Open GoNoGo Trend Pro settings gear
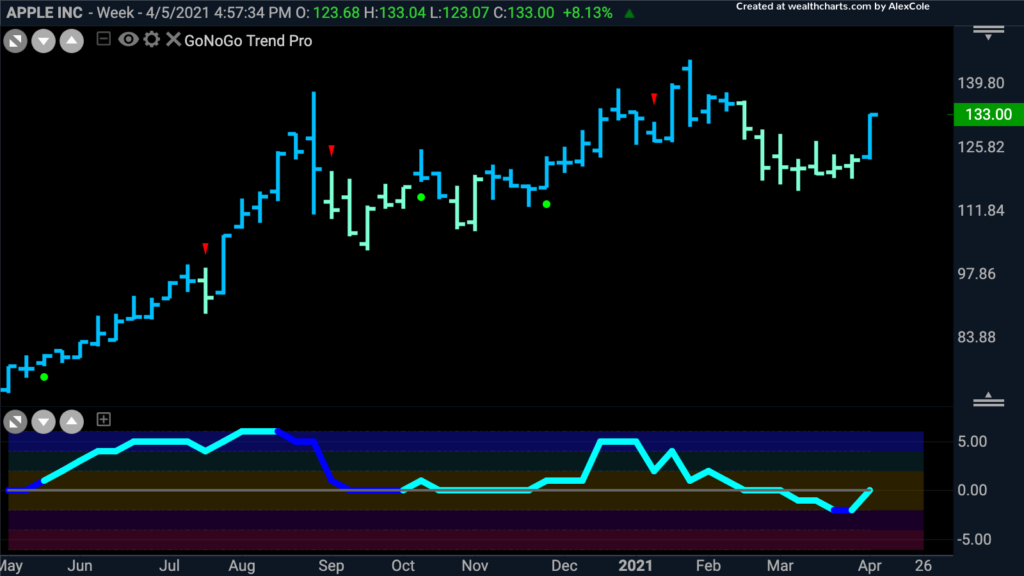1024x576 pixels. click(x=152, y=40)
